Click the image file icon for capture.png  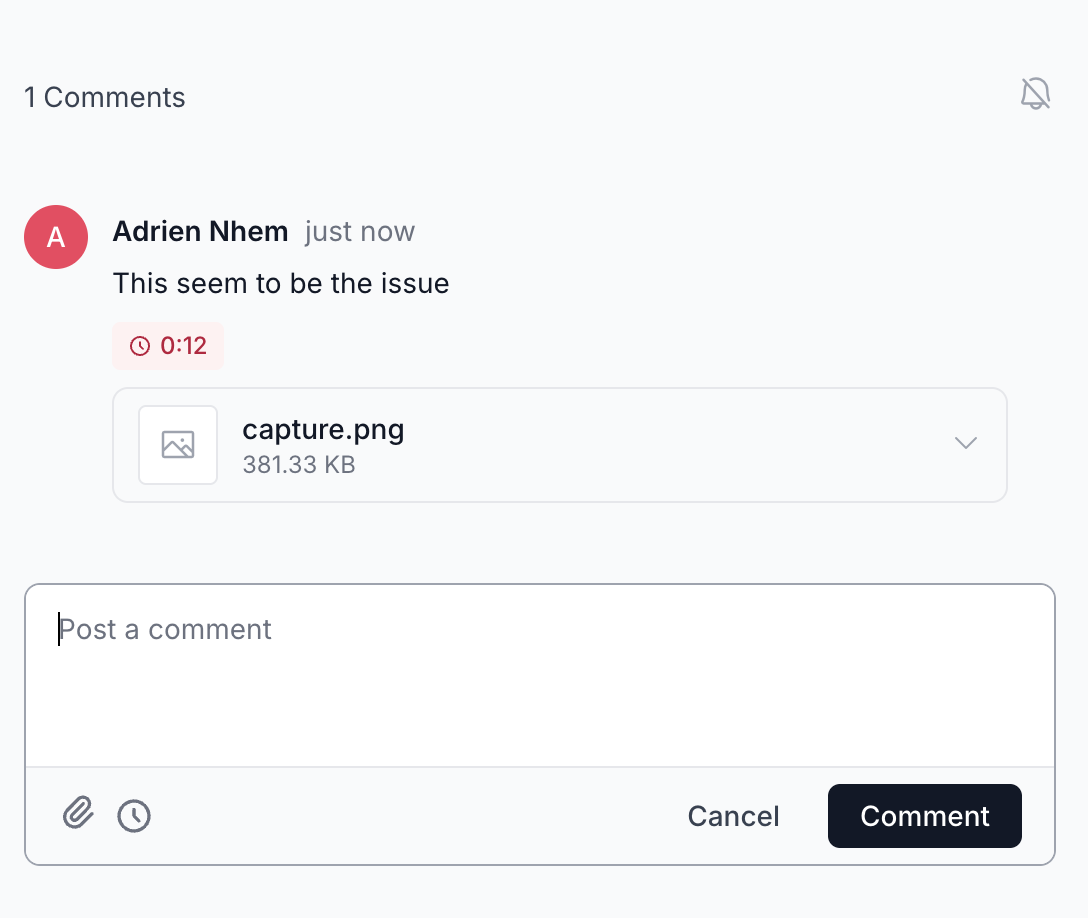point(178,445)
